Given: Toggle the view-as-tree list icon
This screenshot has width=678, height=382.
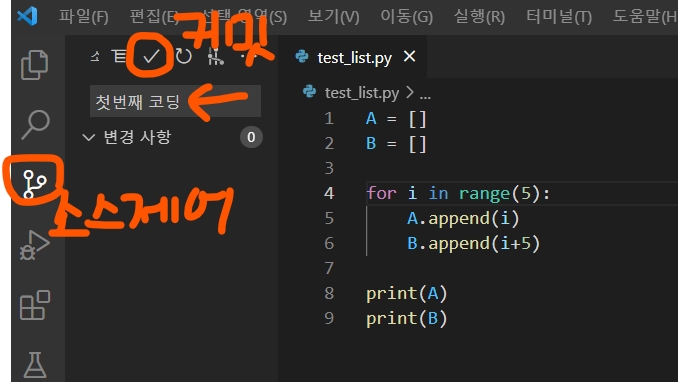Looking at the screenshot, I should click(119, 56).
